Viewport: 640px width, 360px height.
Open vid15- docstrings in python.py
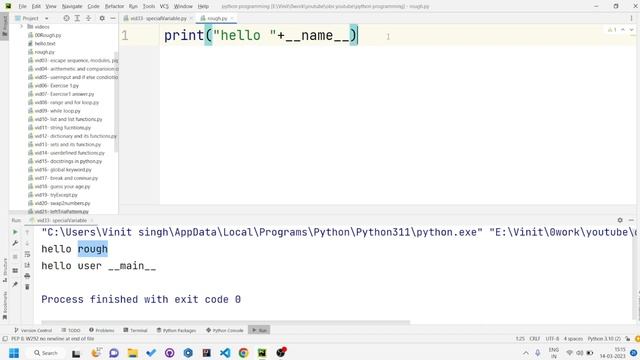68,161
